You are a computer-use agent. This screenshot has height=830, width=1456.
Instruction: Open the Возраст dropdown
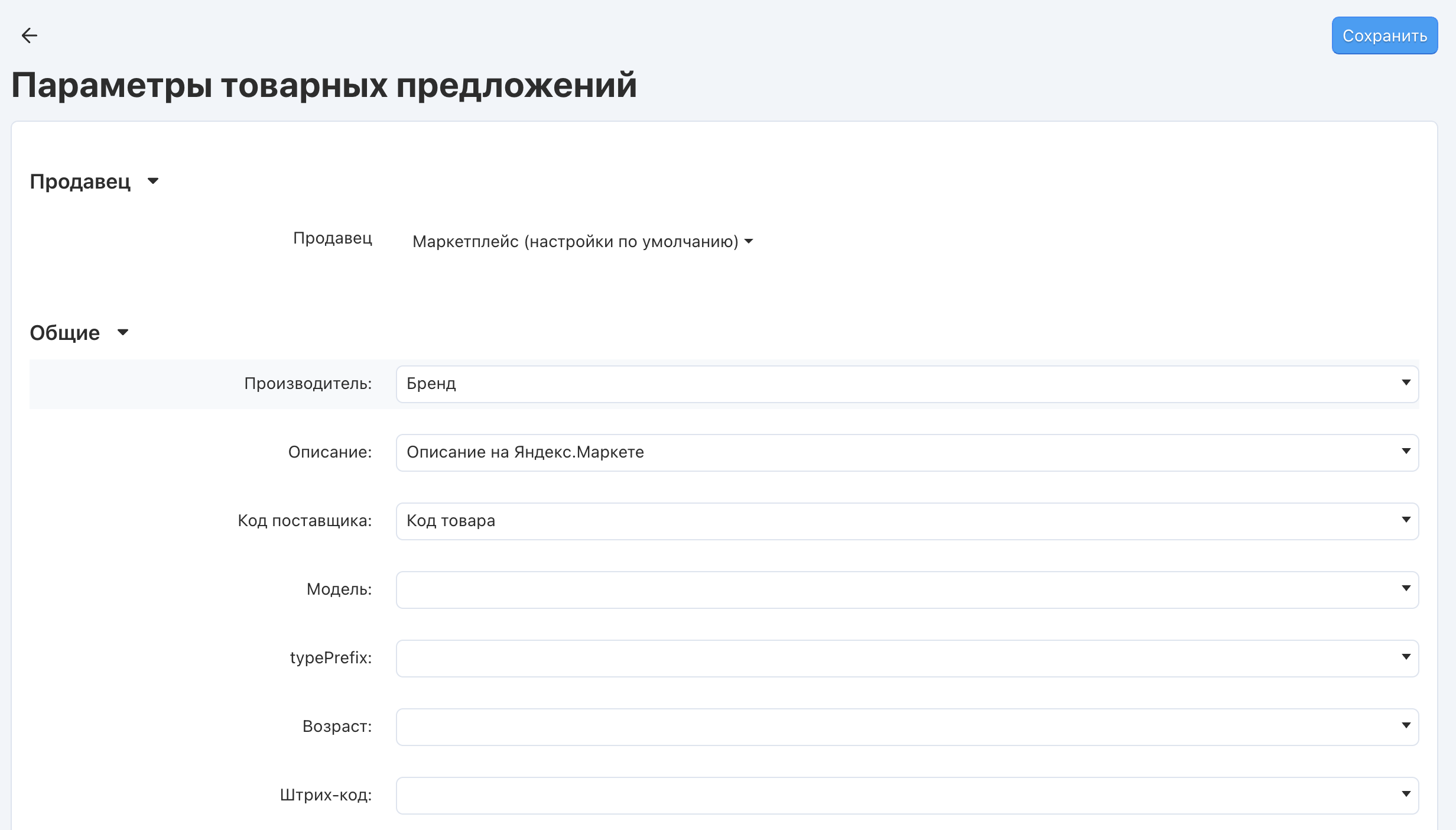pyautogui.click(x=906, y=727)
